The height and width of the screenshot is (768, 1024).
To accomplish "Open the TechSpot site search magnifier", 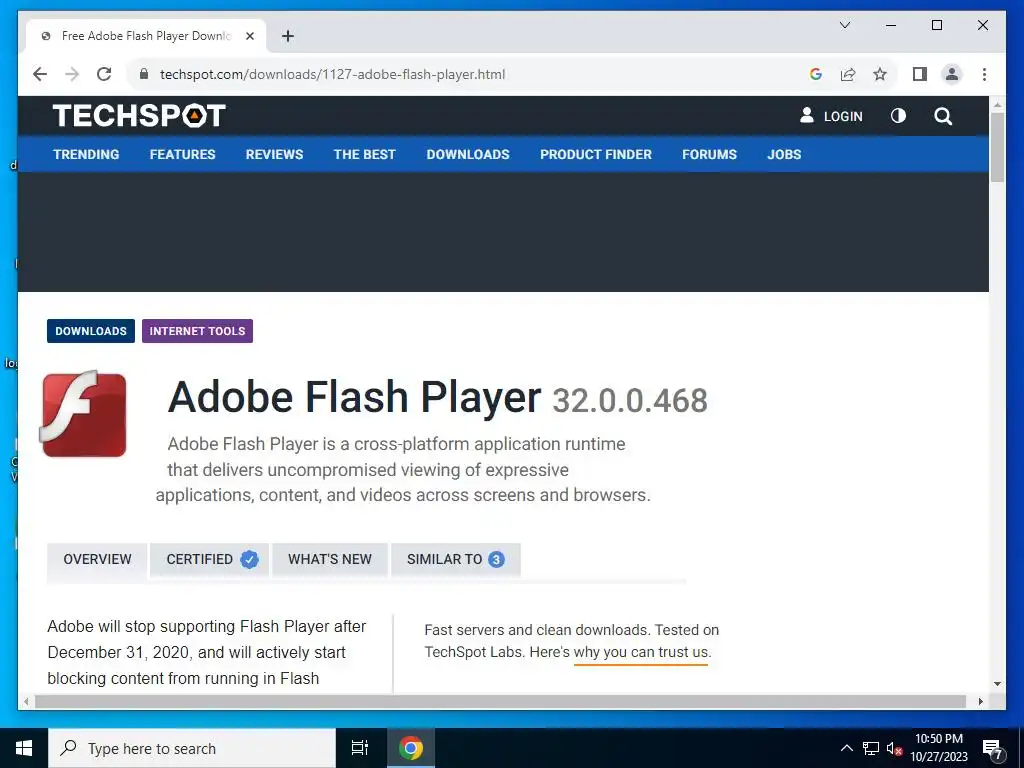I will click(x=943, y=116).
